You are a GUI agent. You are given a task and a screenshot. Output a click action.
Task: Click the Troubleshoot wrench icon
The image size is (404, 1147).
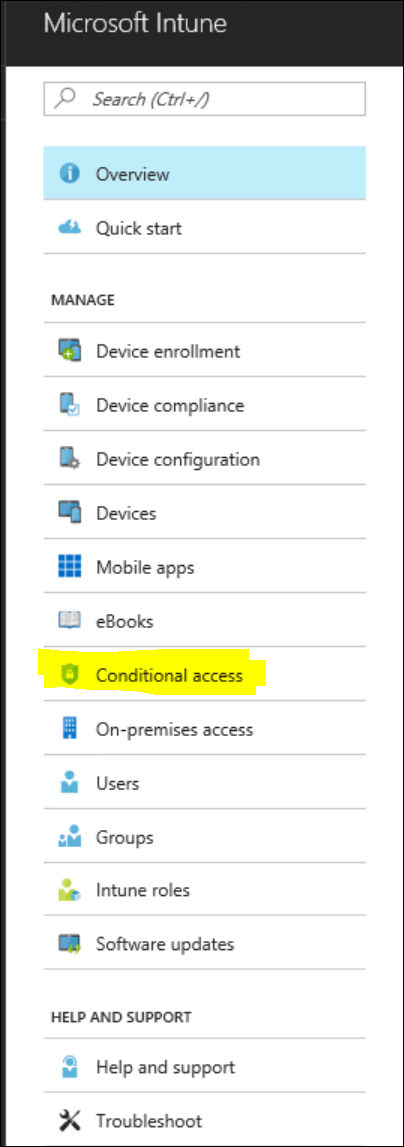tap(70, 1120)
